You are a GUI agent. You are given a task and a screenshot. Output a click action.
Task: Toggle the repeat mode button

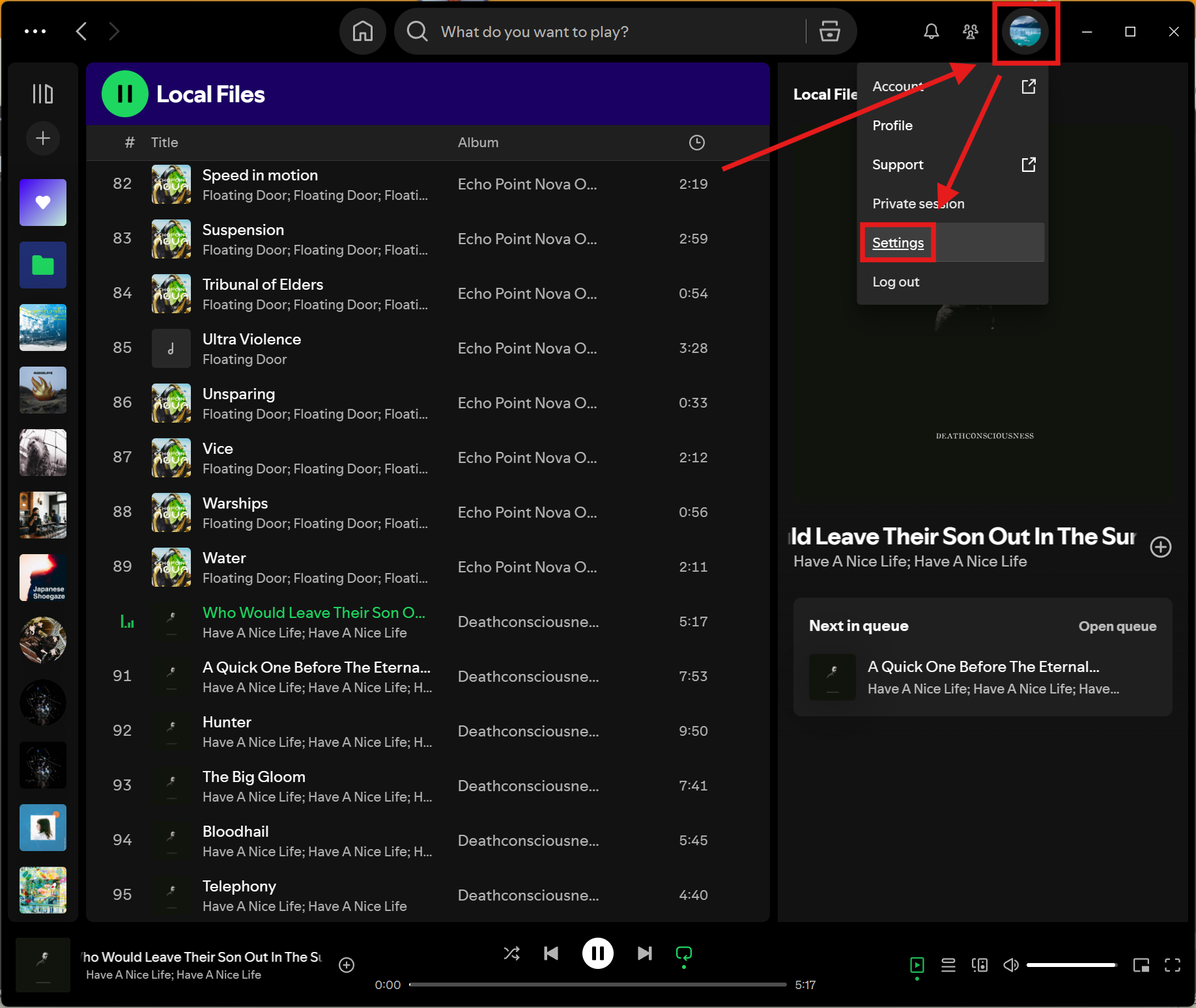[684, 954]
